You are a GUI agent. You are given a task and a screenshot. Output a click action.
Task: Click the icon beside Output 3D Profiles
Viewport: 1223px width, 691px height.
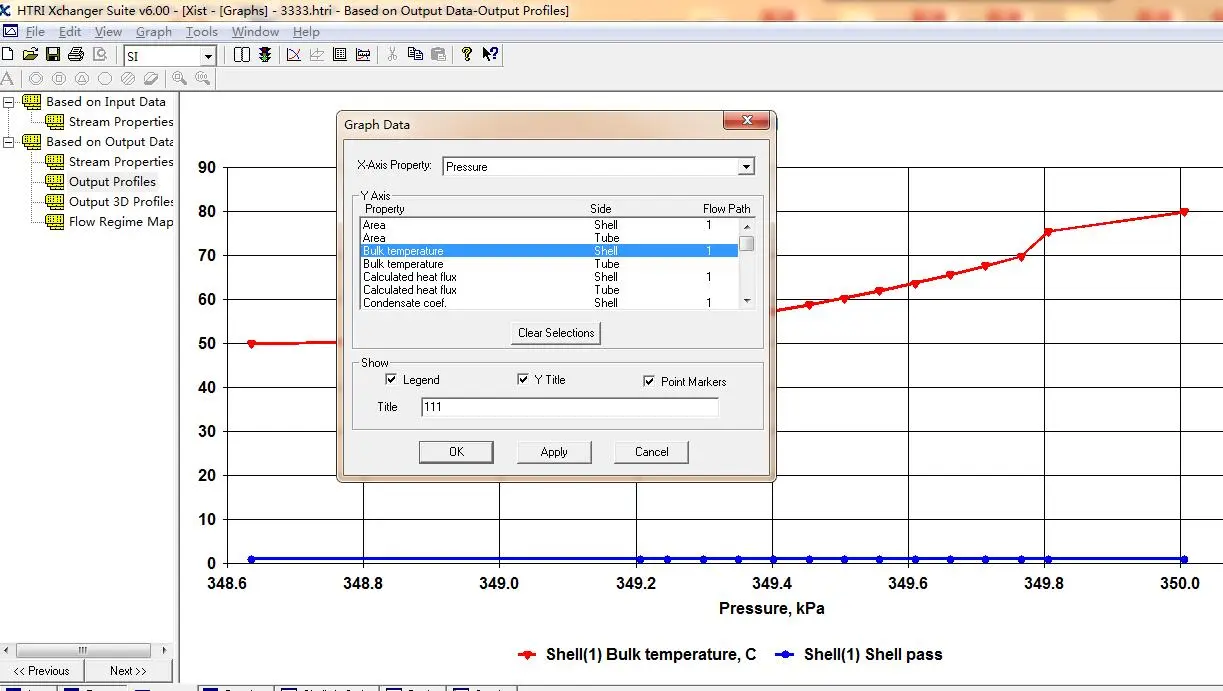(54, 202)
